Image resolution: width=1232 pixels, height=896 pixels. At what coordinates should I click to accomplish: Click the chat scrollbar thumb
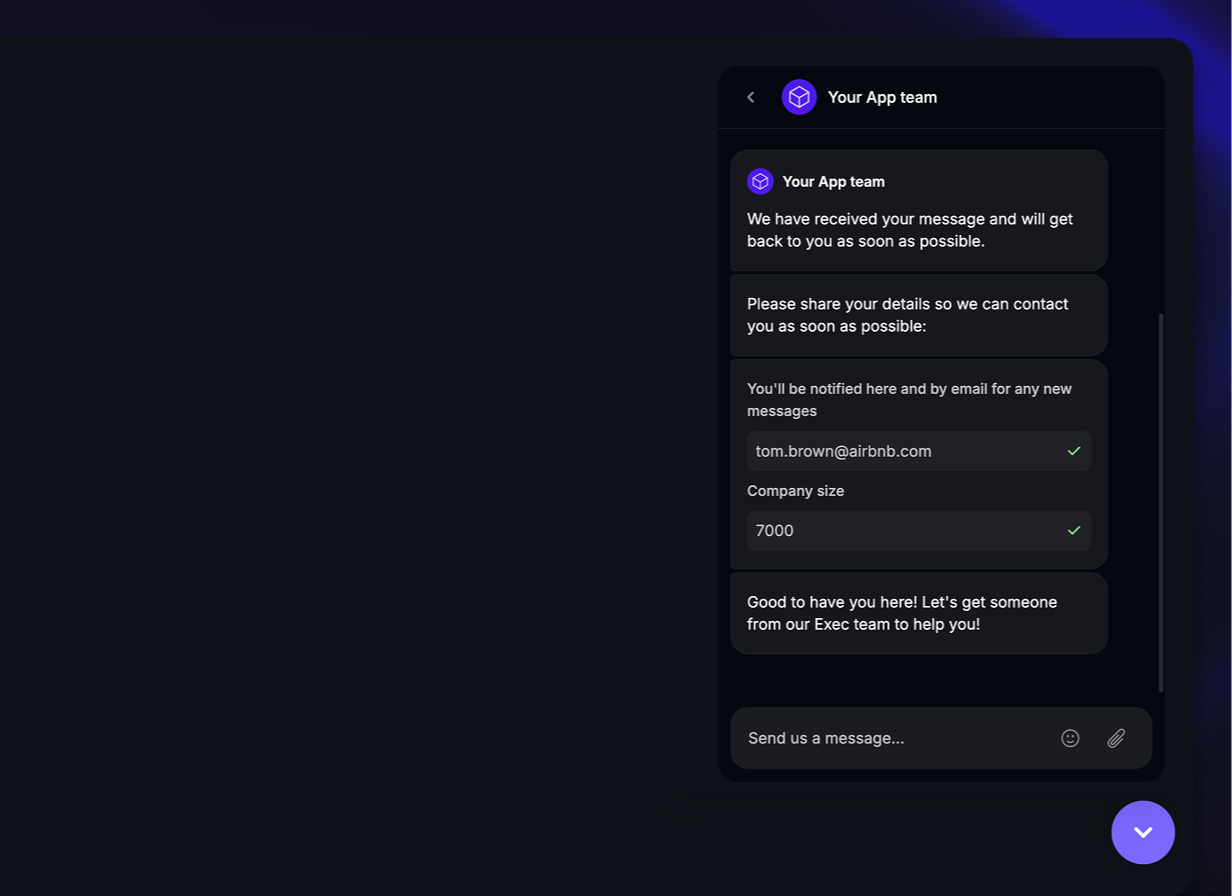click(x=1161, y=500)
